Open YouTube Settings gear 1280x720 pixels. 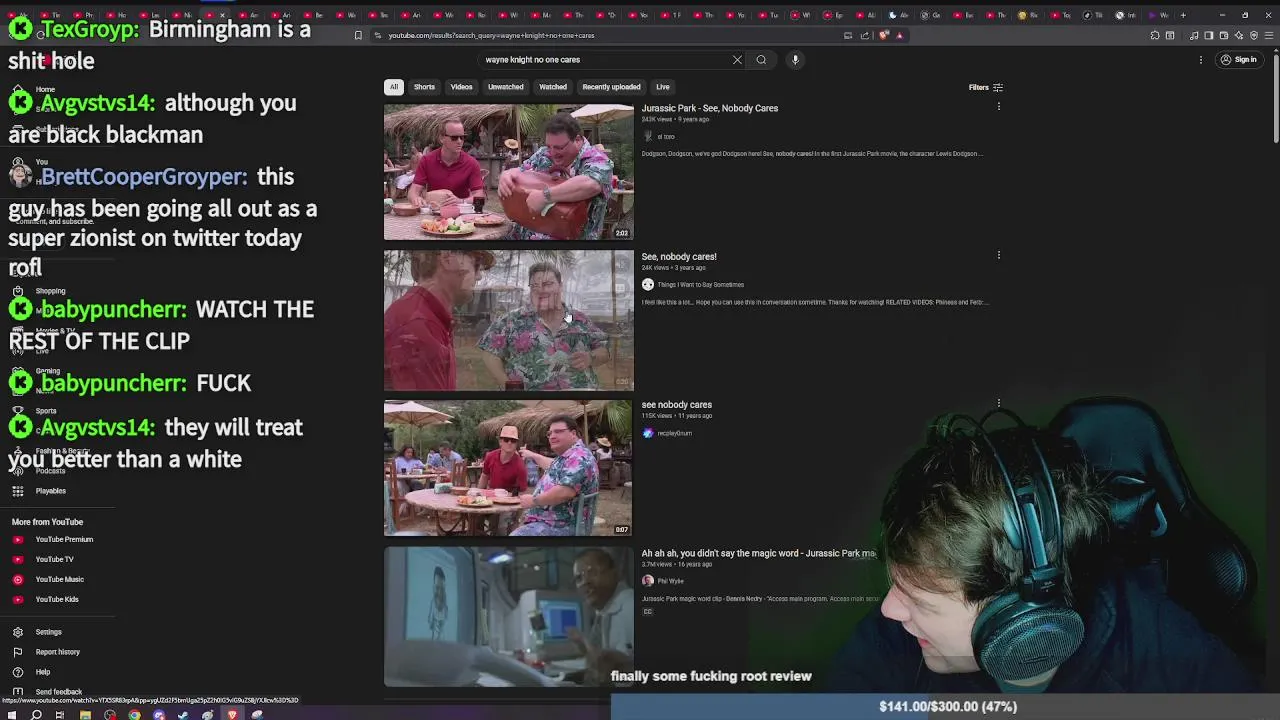pos(17,632)
